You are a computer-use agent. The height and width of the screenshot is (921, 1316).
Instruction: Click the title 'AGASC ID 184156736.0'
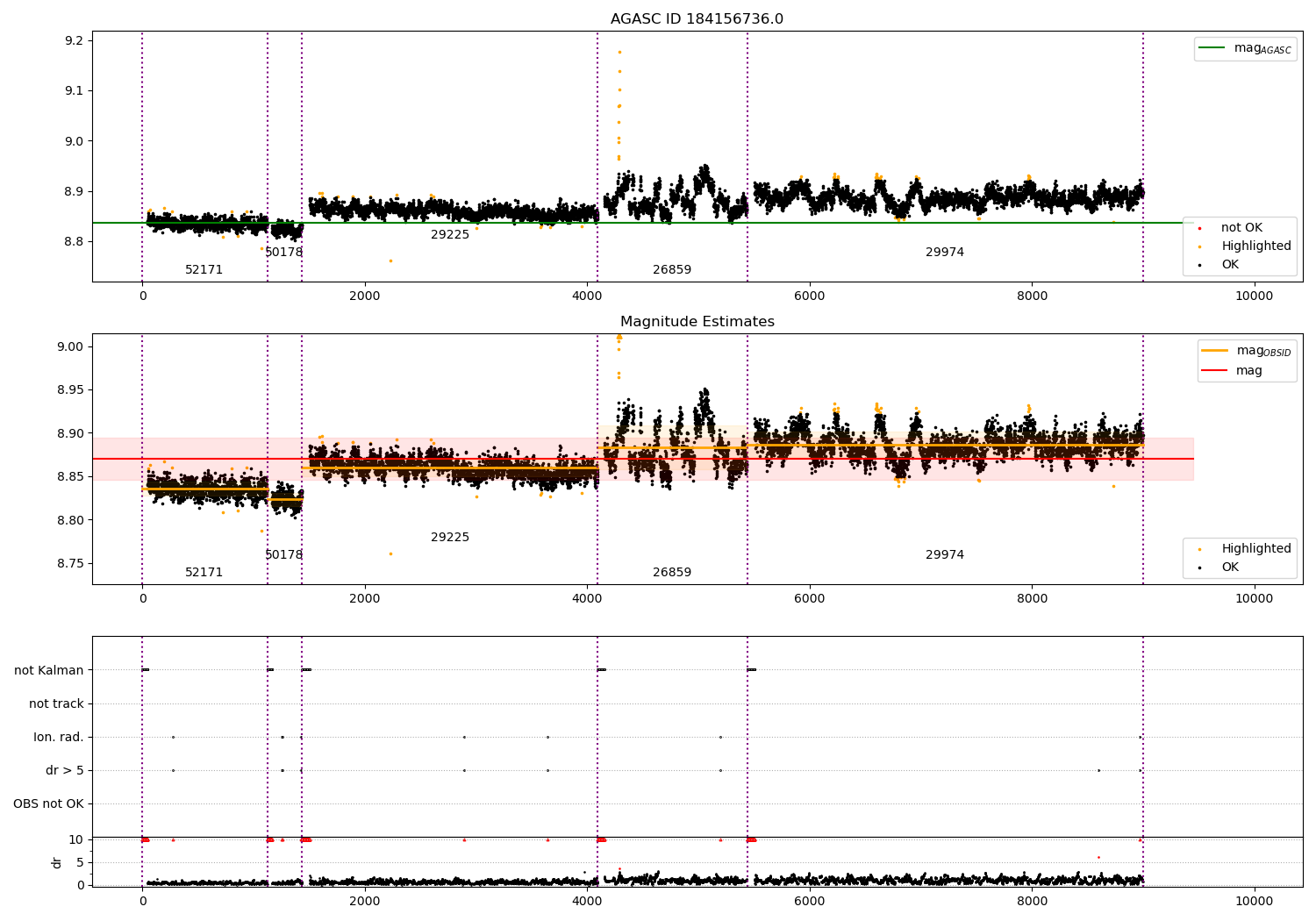point(697,19)
